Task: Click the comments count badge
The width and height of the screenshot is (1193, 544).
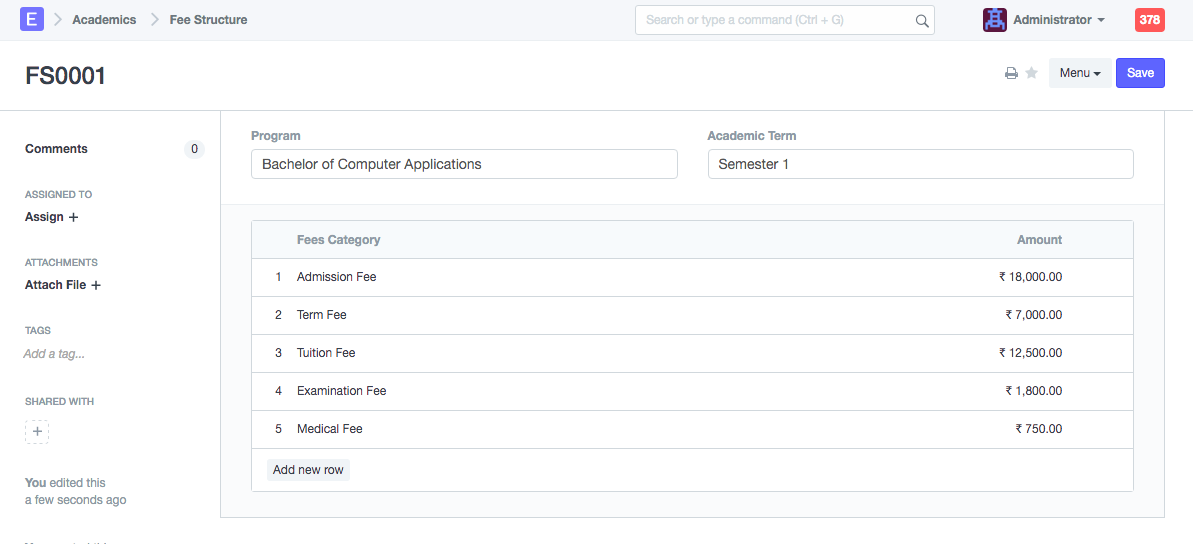Action: (x=194, y=149)
